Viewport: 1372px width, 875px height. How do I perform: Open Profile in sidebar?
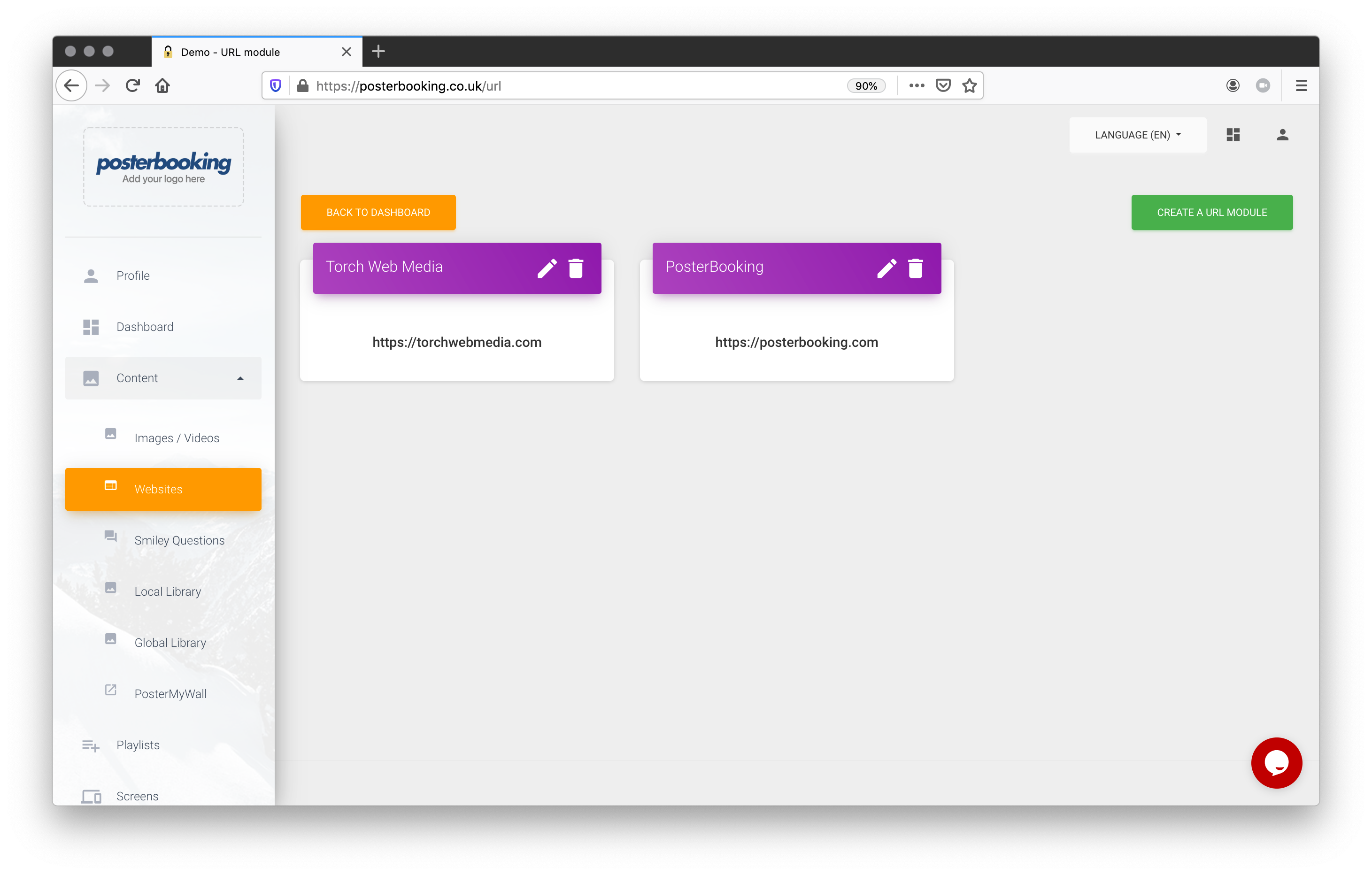click(163, 276)
